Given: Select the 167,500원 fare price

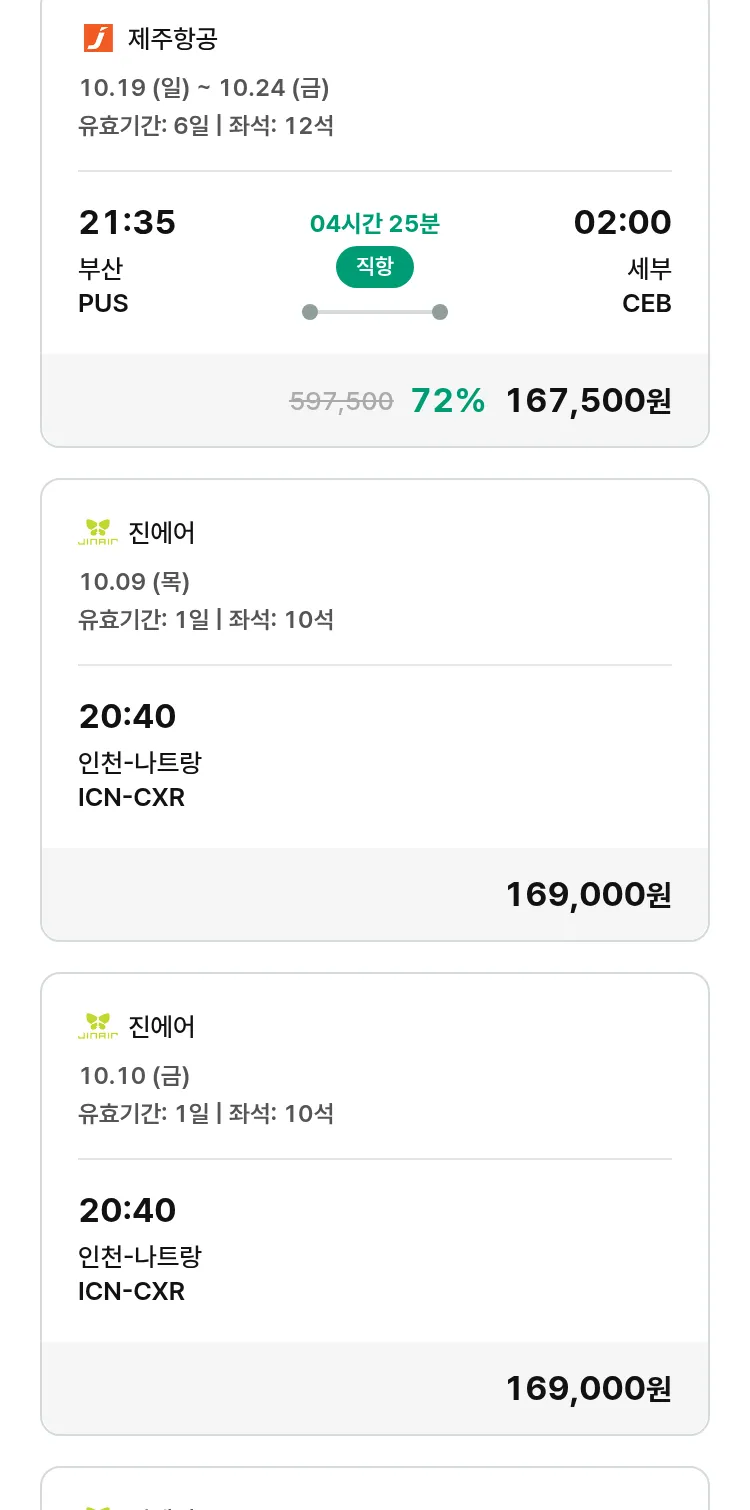Looking at the screenshot, I should coord(588,401).
